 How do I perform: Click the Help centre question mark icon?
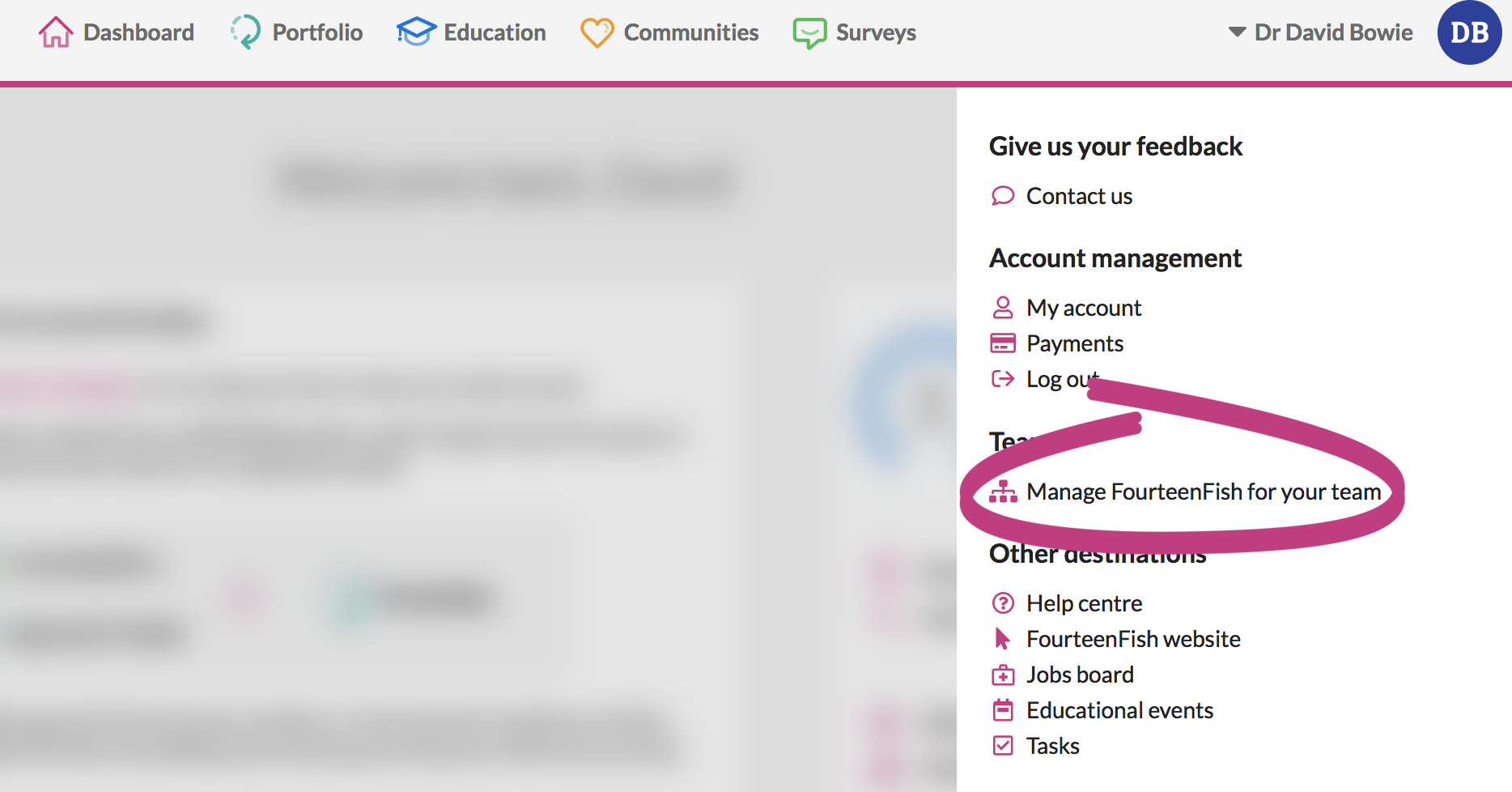pyautogui.click(x=1003, y=603)
